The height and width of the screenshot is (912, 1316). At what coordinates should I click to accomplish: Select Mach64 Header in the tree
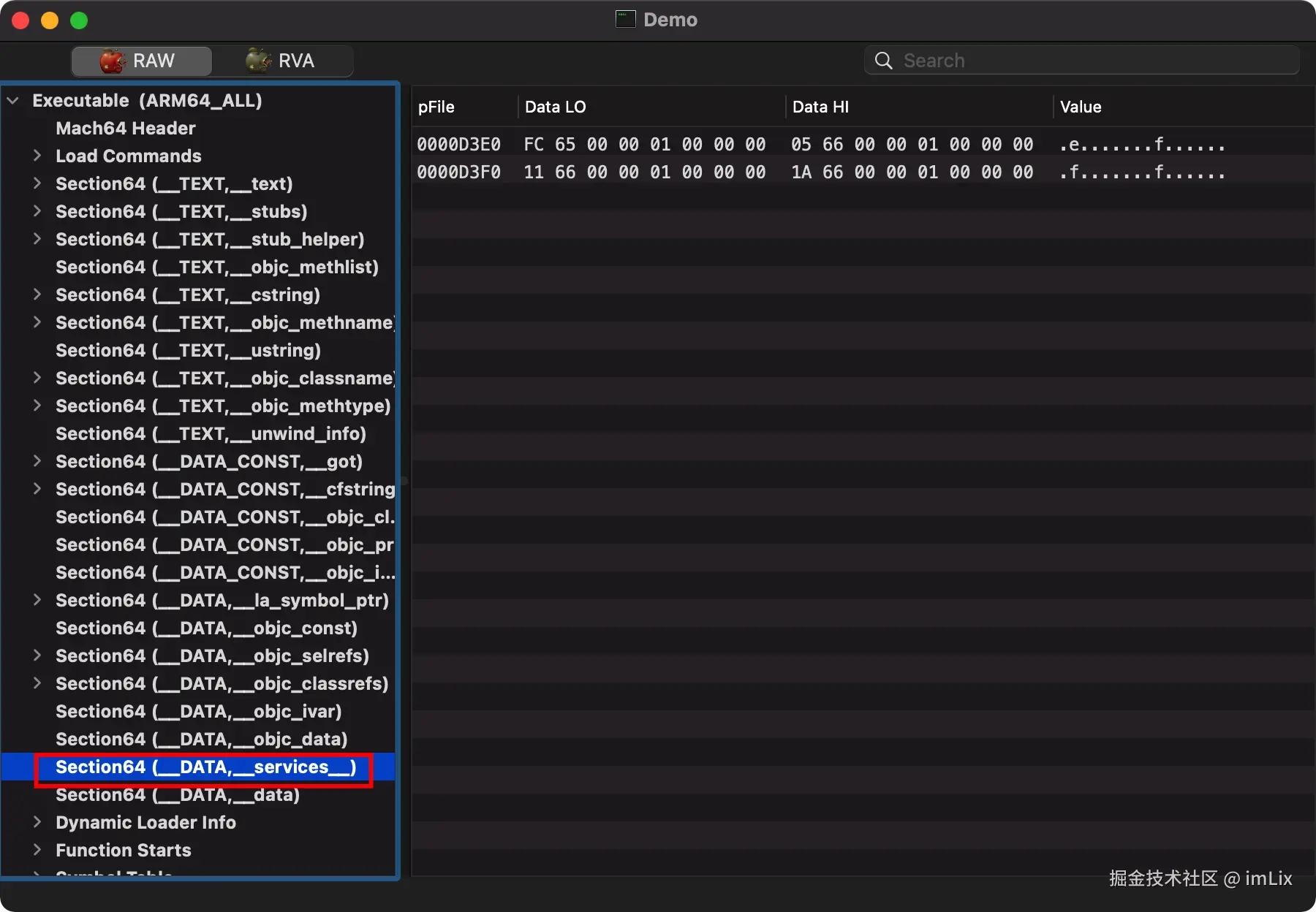click(126, 129)
